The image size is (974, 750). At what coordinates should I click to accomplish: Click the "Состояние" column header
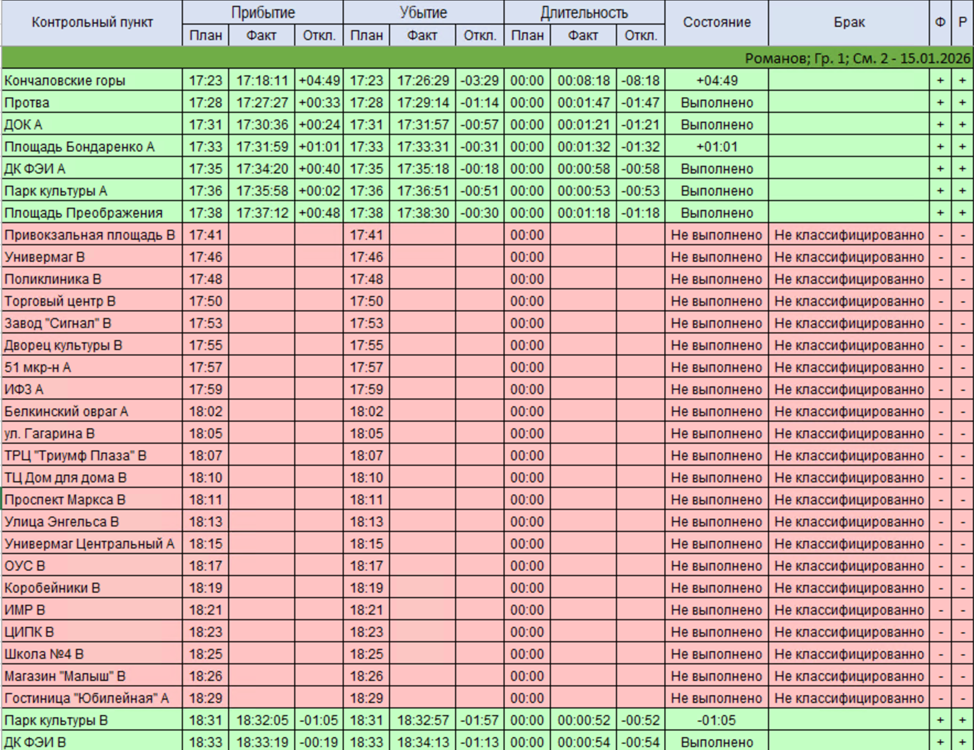(x=716, y=23)
